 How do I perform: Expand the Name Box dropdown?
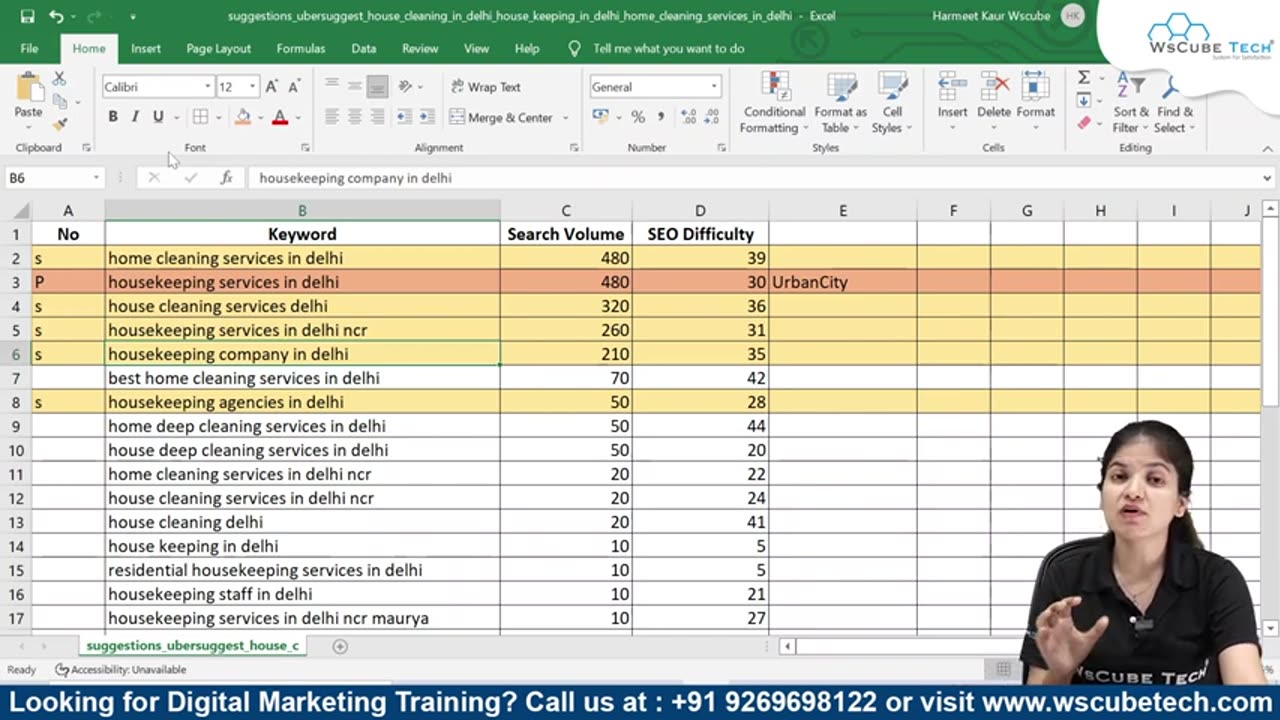point(96,178)
